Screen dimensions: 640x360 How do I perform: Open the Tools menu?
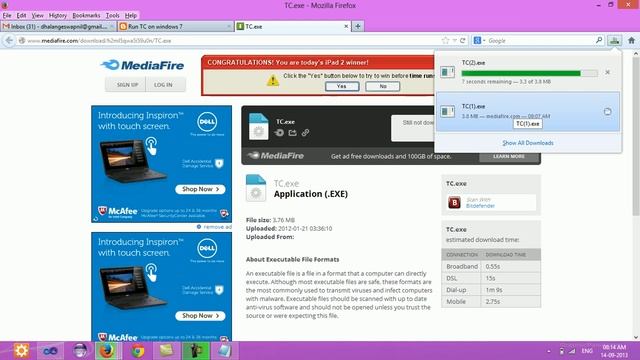coord(113,16)
